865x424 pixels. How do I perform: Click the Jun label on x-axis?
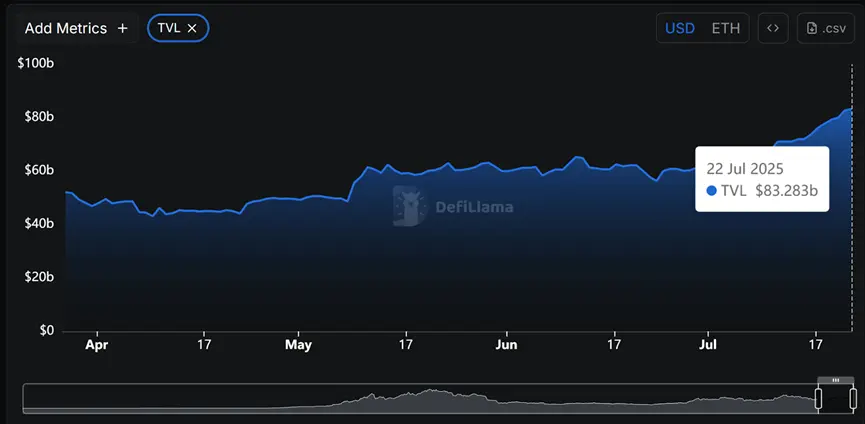click(x=507, y=345)
